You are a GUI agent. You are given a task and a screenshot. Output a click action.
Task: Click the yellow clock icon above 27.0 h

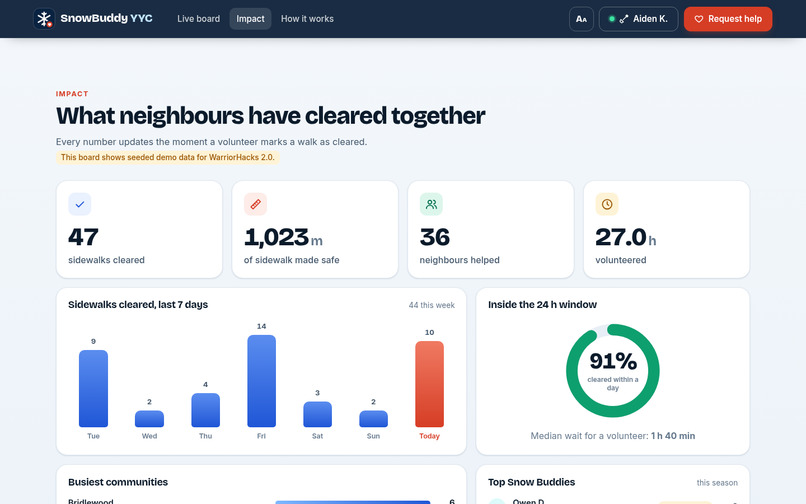607,204
